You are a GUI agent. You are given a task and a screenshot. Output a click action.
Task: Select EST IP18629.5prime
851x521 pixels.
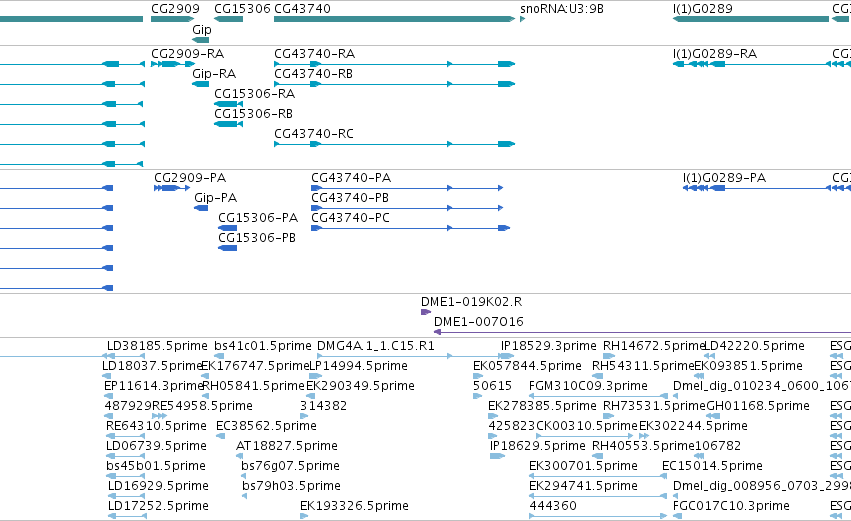537,447
